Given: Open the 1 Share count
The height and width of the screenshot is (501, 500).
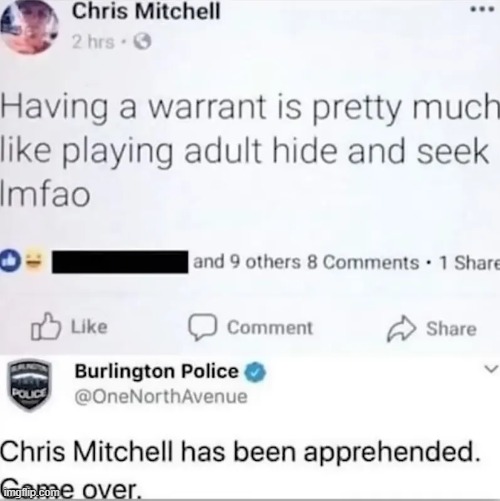Looking at the screenshot, I should point(469,262).
